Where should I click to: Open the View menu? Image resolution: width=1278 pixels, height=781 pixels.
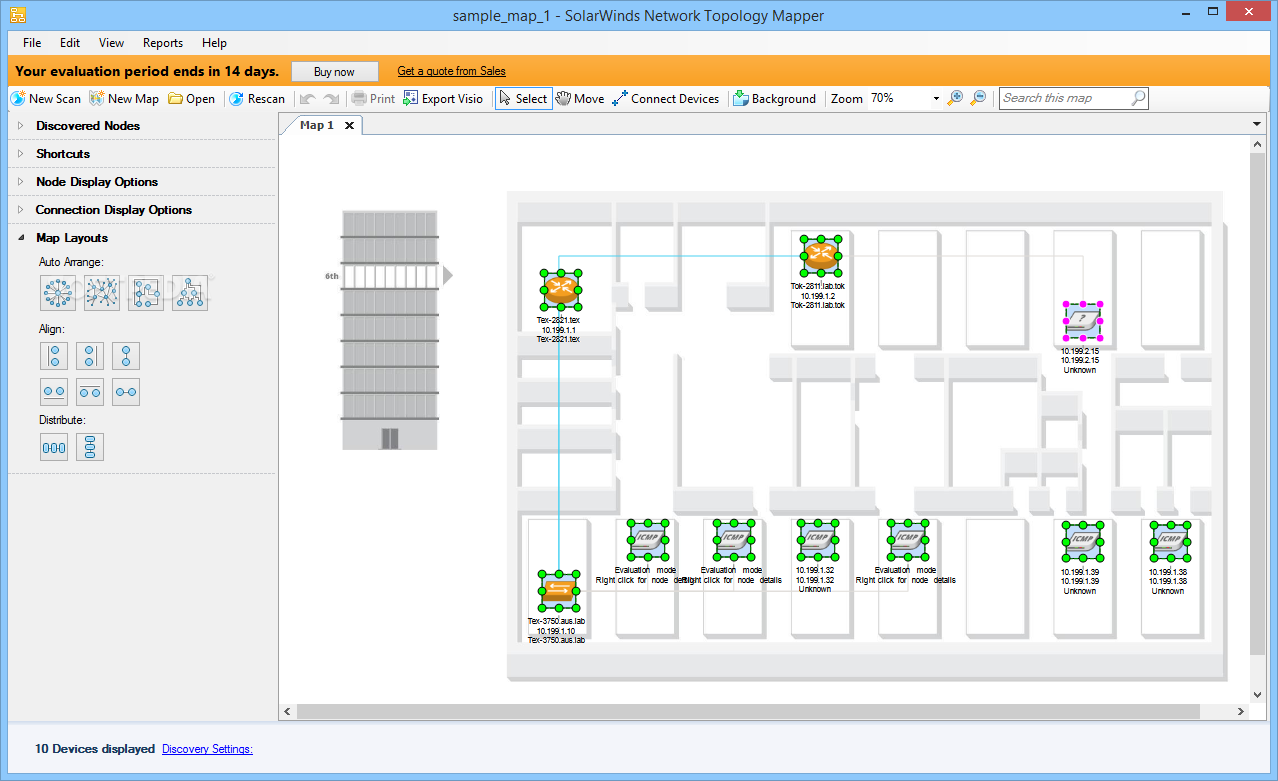pos(112,43)
